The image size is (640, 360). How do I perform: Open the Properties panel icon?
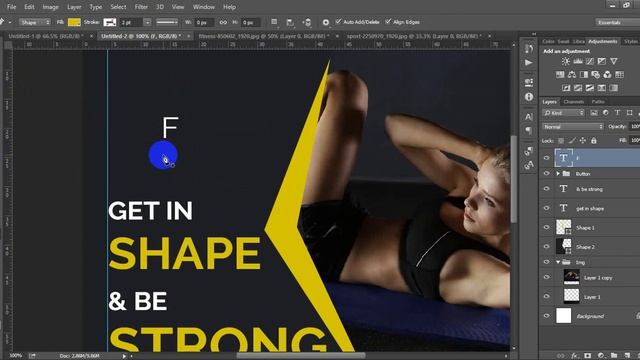coord(529,82)
